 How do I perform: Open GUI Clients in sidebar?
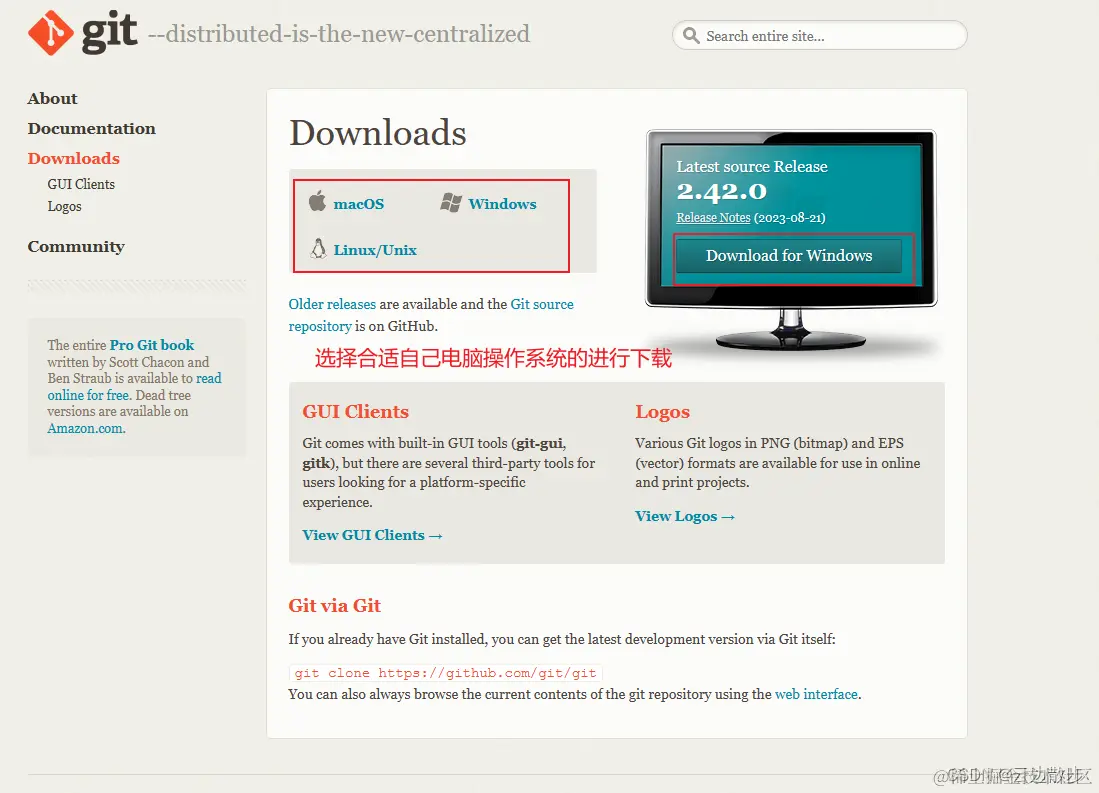pyautogui.click(x=81, y=184)
